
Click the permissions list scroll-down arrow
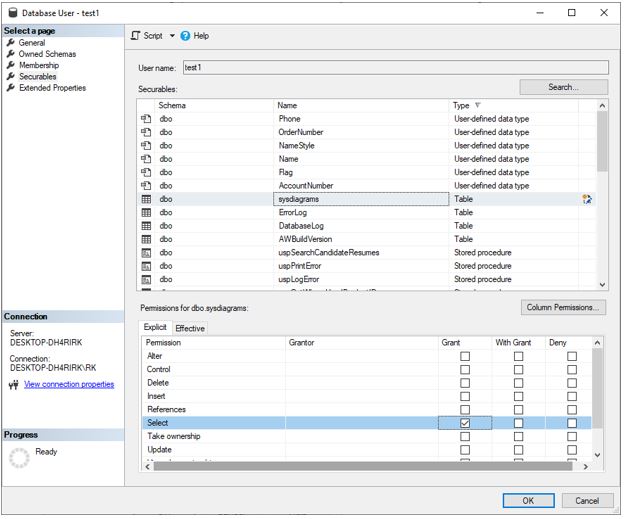tap(598, 454)
